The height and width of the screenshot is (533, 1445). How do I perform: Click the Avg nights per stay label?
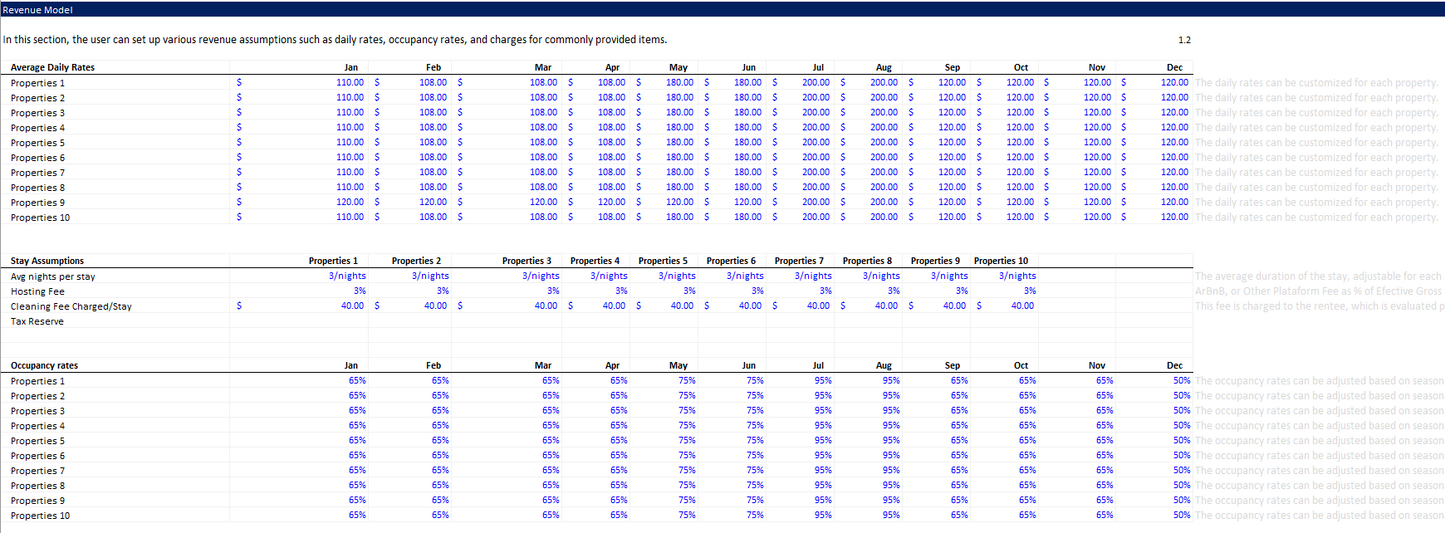coord(53,276)
